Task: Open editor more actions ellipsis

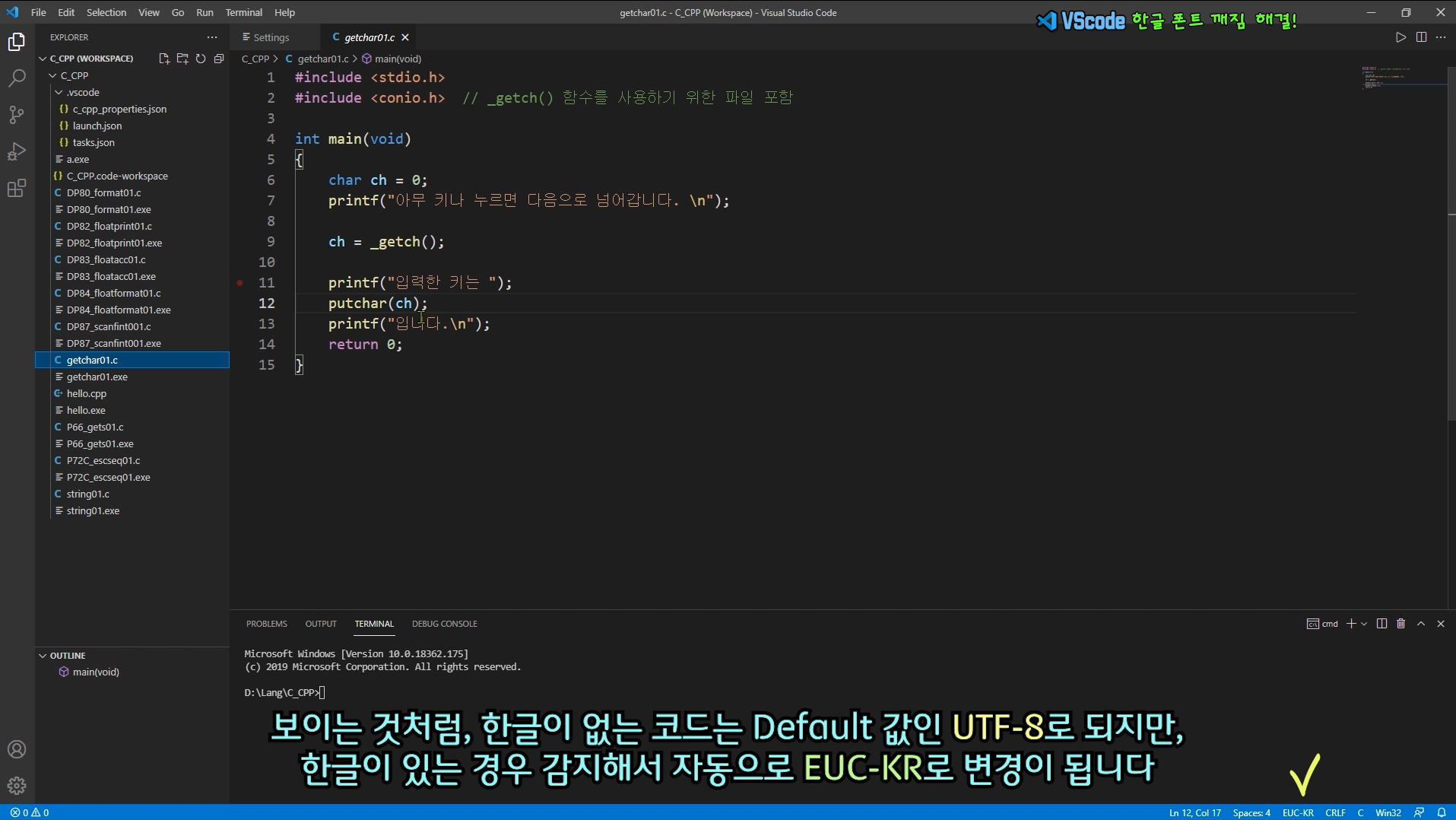Action: [1441, 37]
